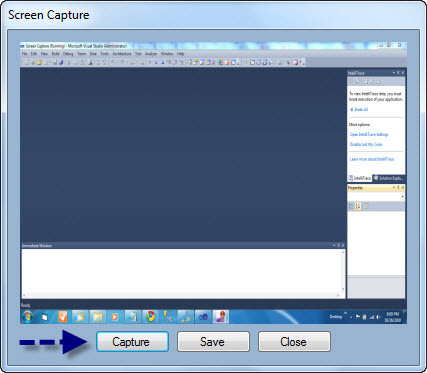Image resolution: width=427 pixels, height=373 pixels.
Task: Open the Windows Start orb
Action: 27,316
